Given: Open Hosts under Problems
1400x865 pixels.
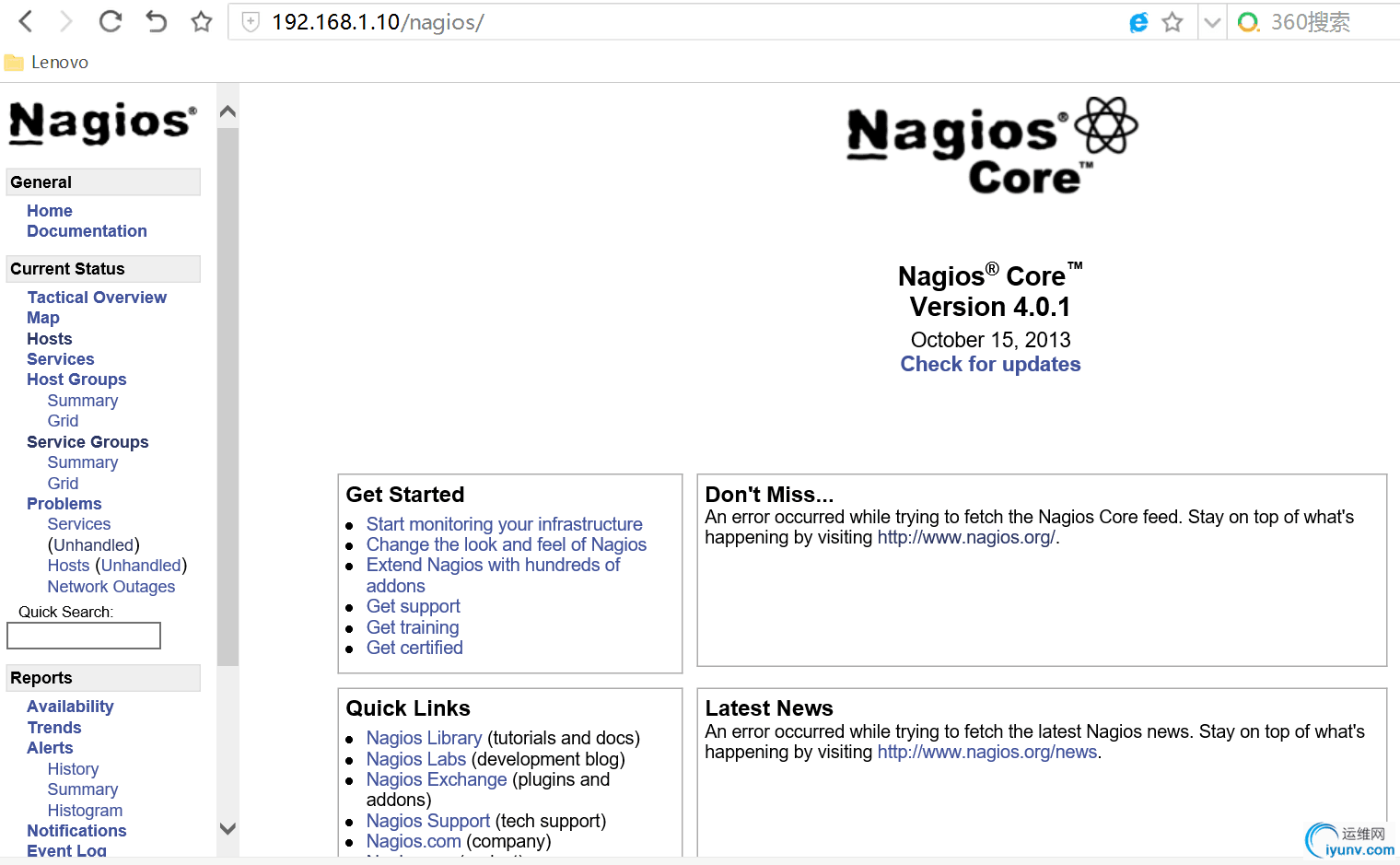Looking at the screenshot, I should (x=69, y=566).
